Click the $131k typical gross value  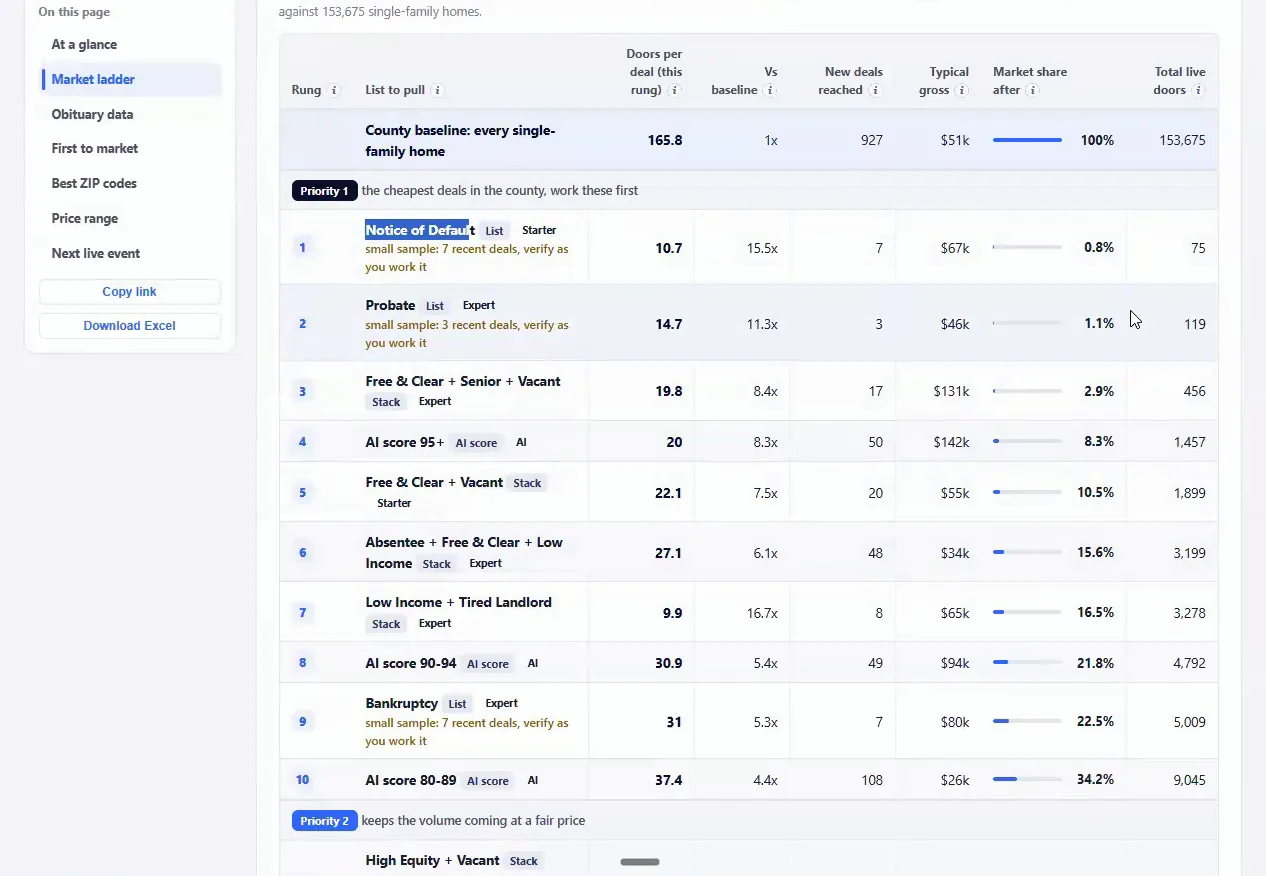(x=951, y=391)
